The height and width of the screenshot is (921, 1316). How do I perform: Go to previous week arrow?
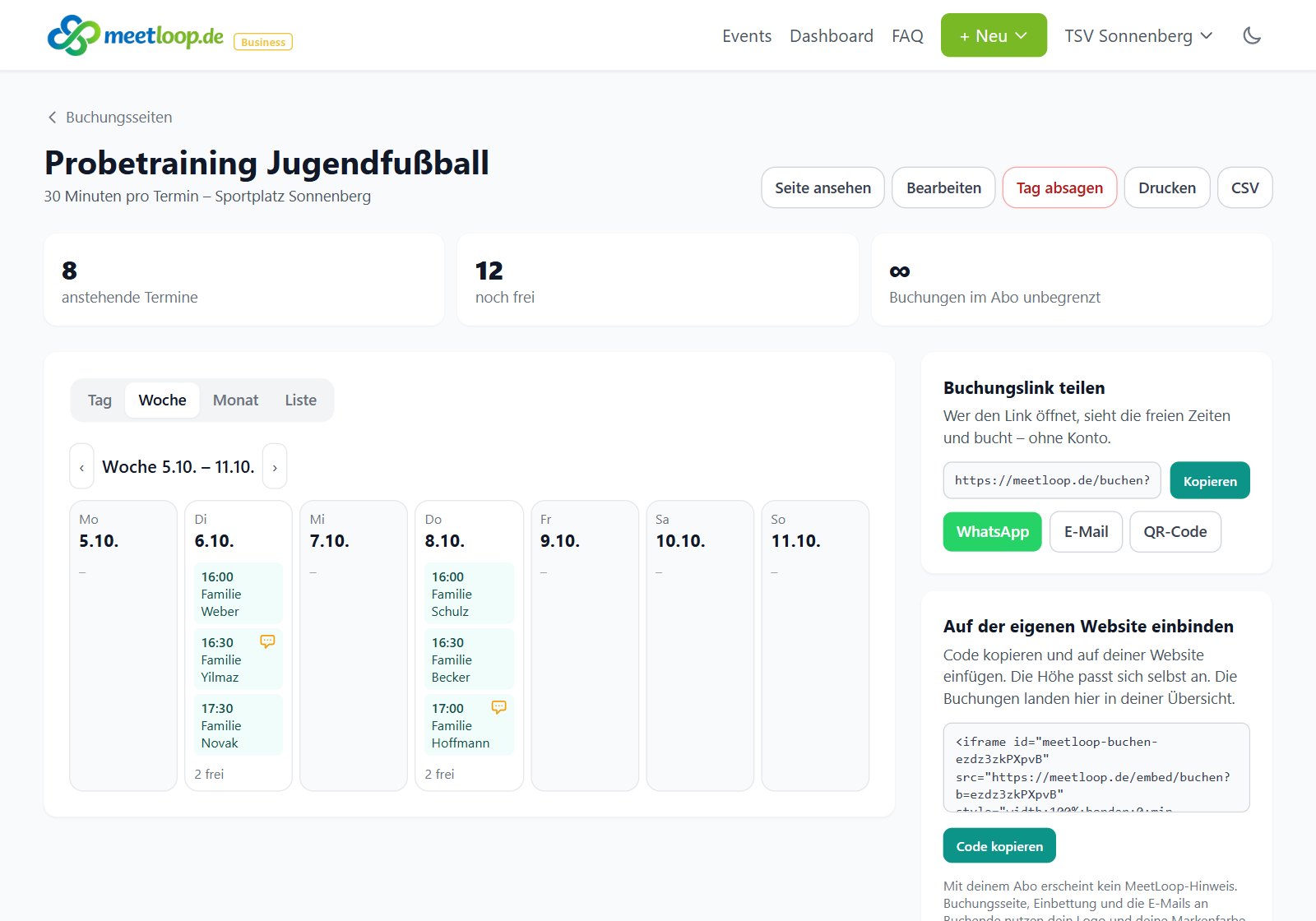click(81, 467)
